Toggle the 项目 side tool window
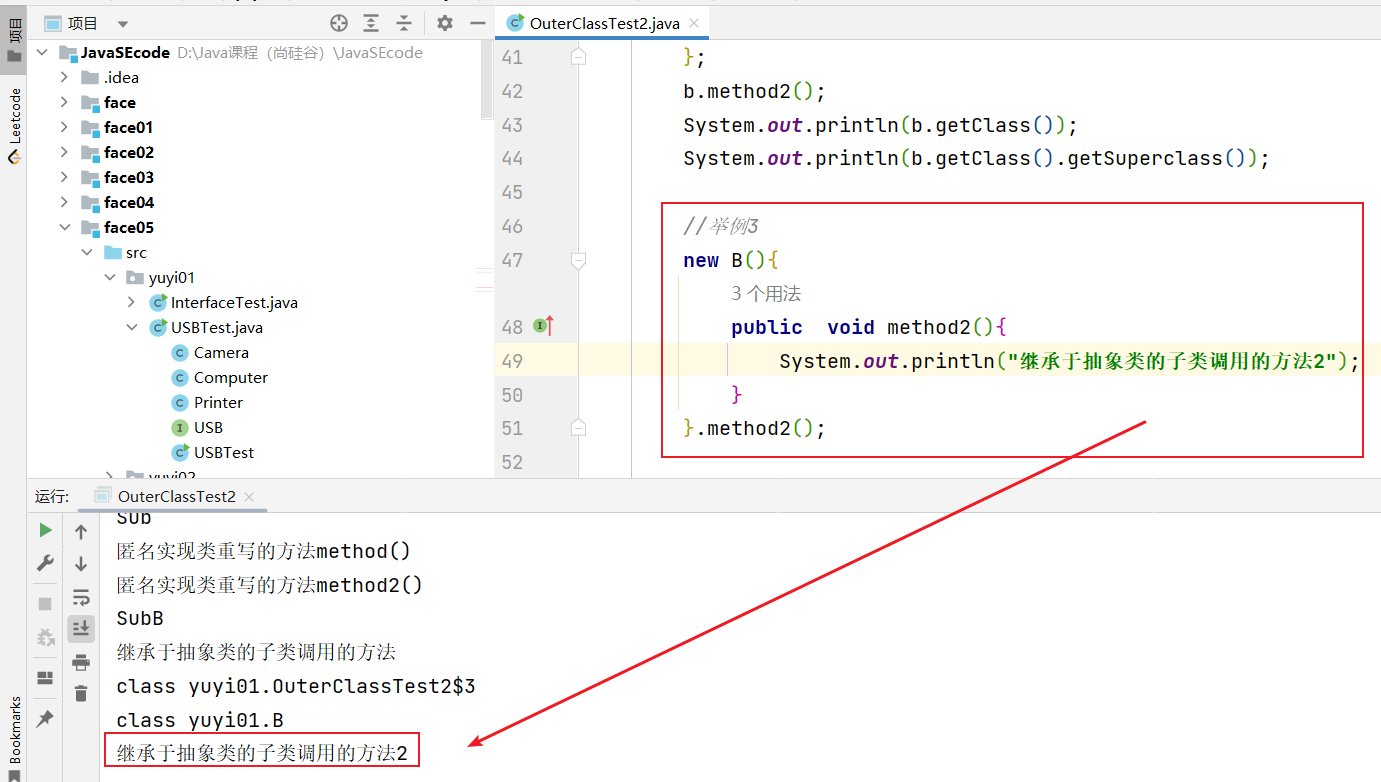This screenshot has height=782, width=1381. click(13, 38)
